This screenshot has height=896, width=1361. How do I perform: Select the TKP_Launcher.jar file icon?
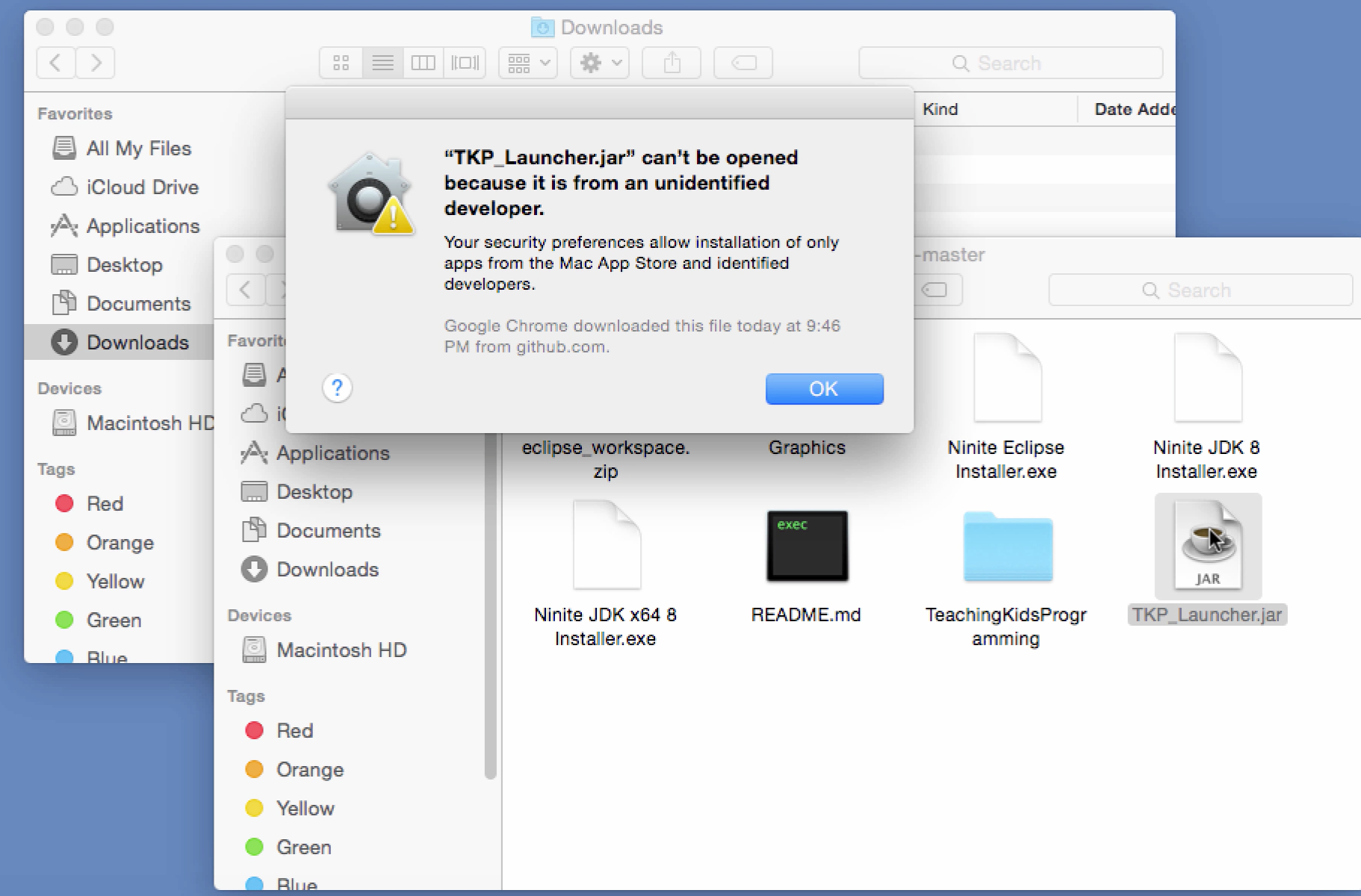point(1207,546)
